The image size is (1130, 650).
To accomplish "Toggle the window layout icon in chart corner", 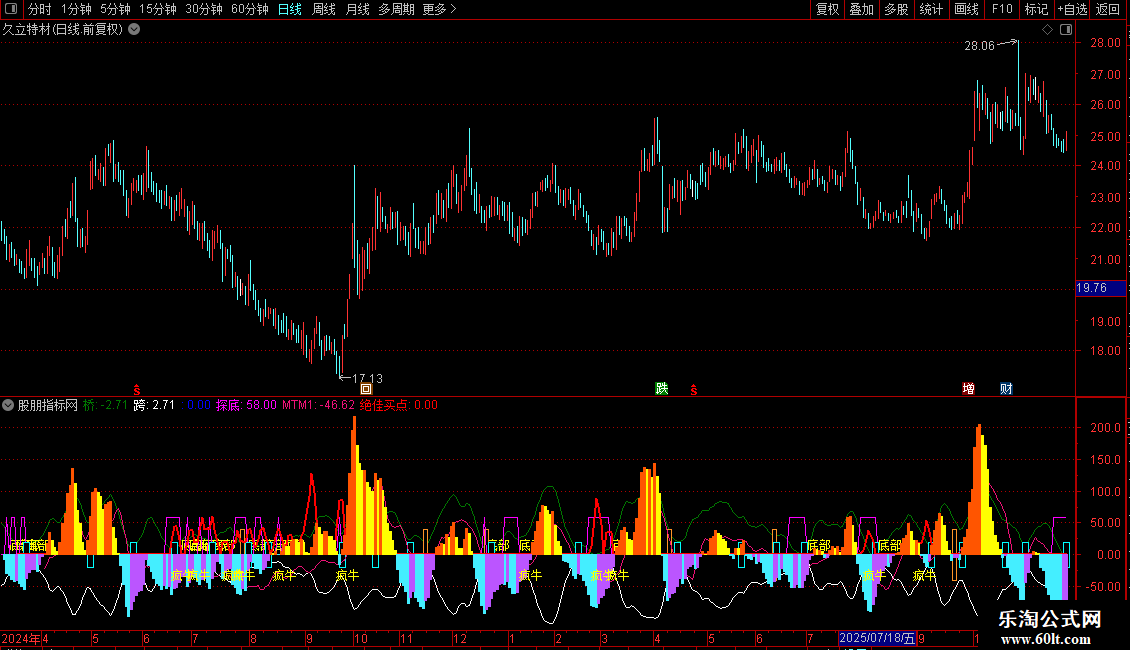I will pos(1066,30).
